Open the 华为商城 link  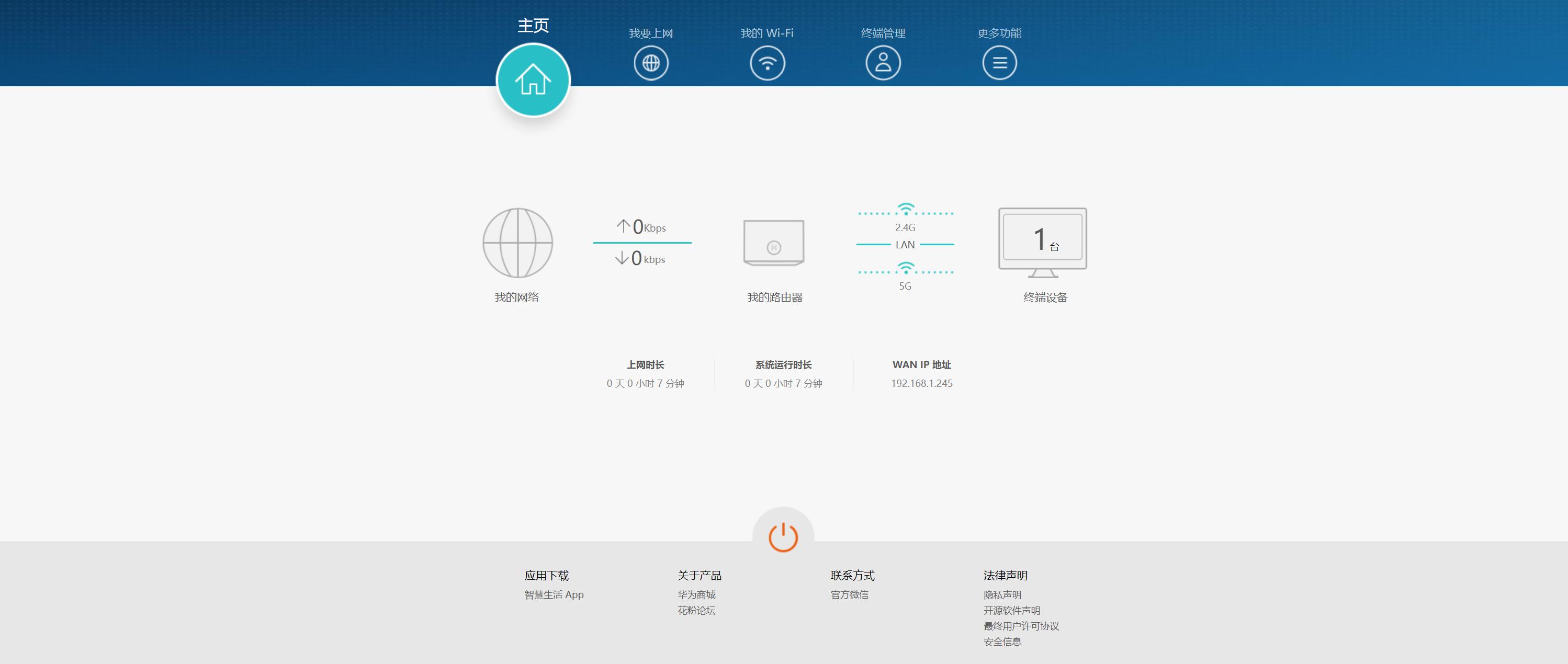(697, 594)
